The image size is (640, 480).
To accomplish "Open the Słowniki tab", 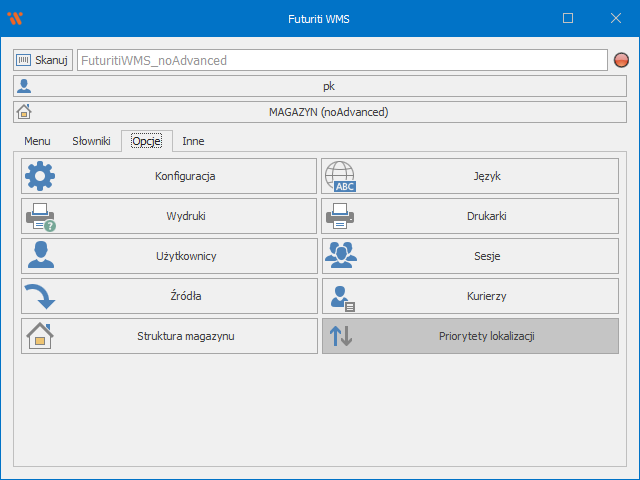I will [x=91, y=142].
